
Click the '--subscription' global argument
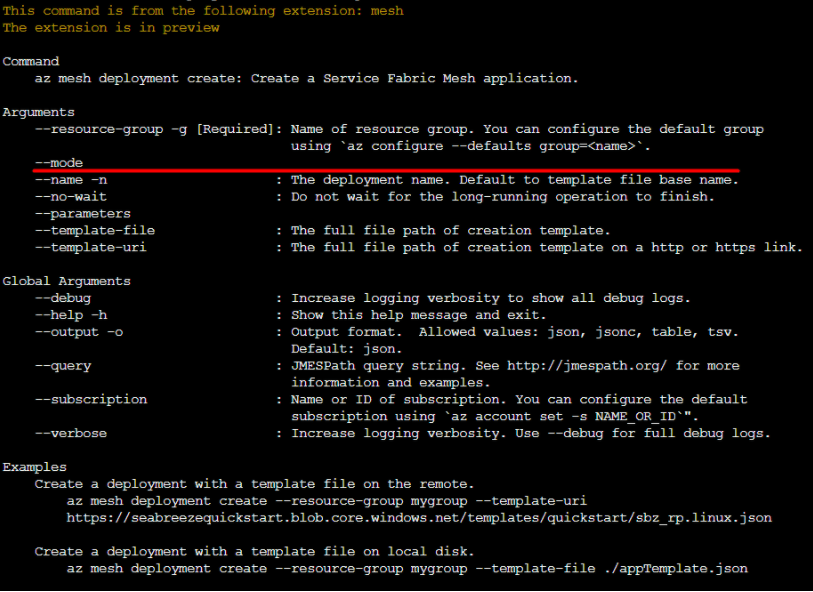[91, 400]
